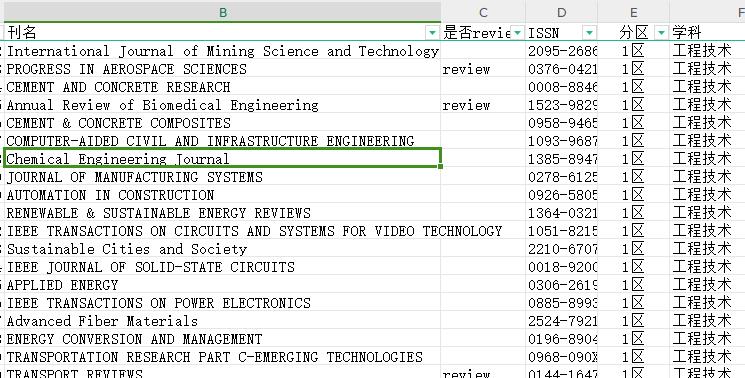Select ISSN cell 0196-8904
Screen dimensions: 745x378
pos(562,339)
